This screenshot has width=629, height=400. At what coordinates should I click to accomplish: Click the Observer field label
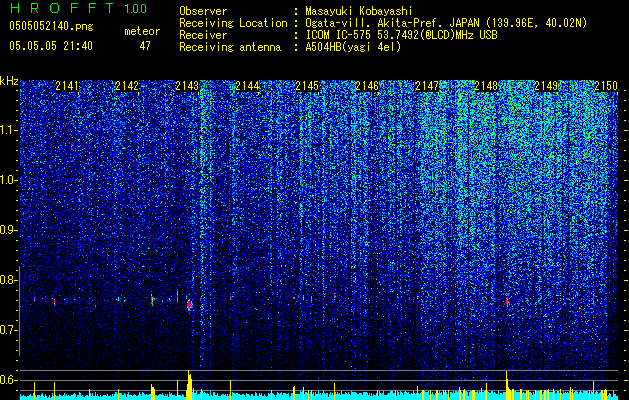(203, 11)
